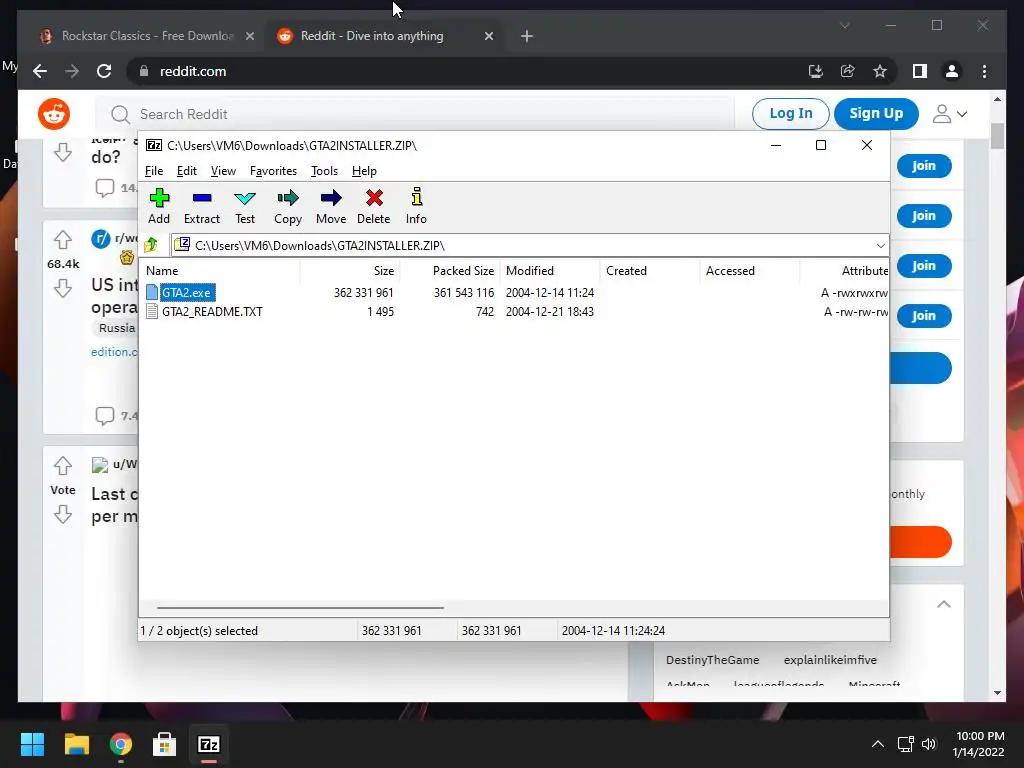Viewport: 1024px width, 768px height.
Task: Bookmark this page with the star icon
Action: click(880, 71)
